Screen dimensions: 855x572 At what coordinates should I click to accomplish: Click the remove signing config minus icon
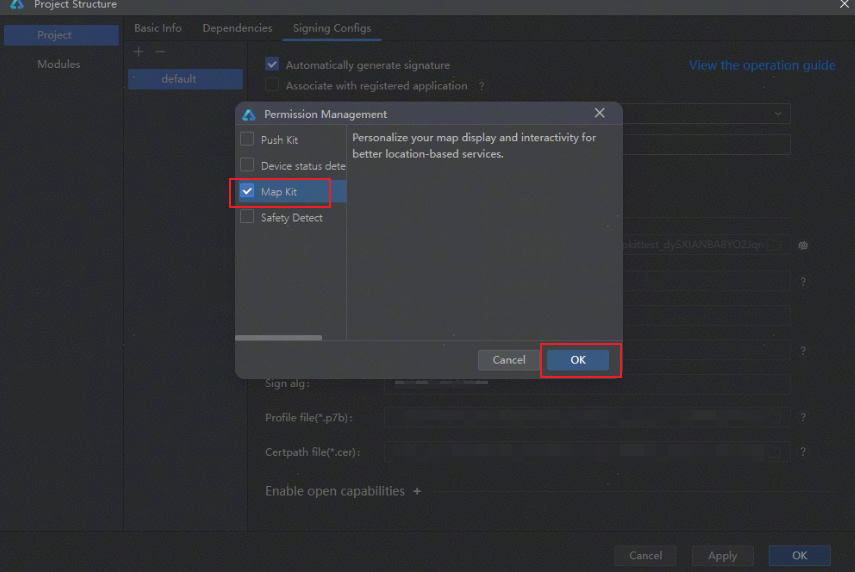[x=159, y=51]
